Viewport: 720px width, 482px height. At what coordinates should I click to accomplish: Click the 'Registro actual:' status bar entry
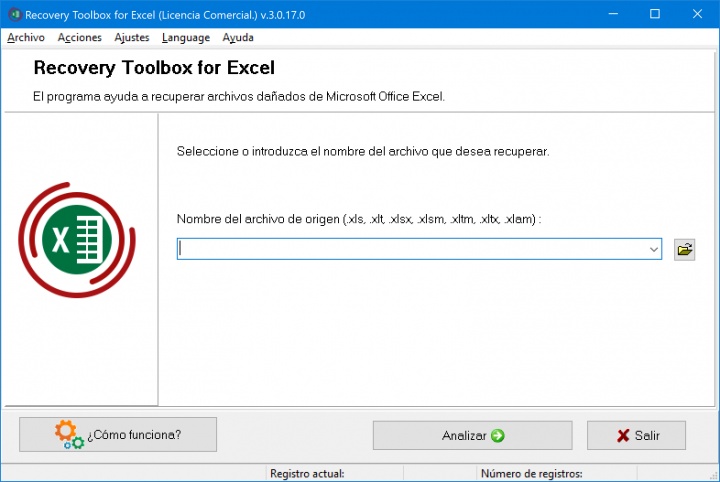coord(307,473)
